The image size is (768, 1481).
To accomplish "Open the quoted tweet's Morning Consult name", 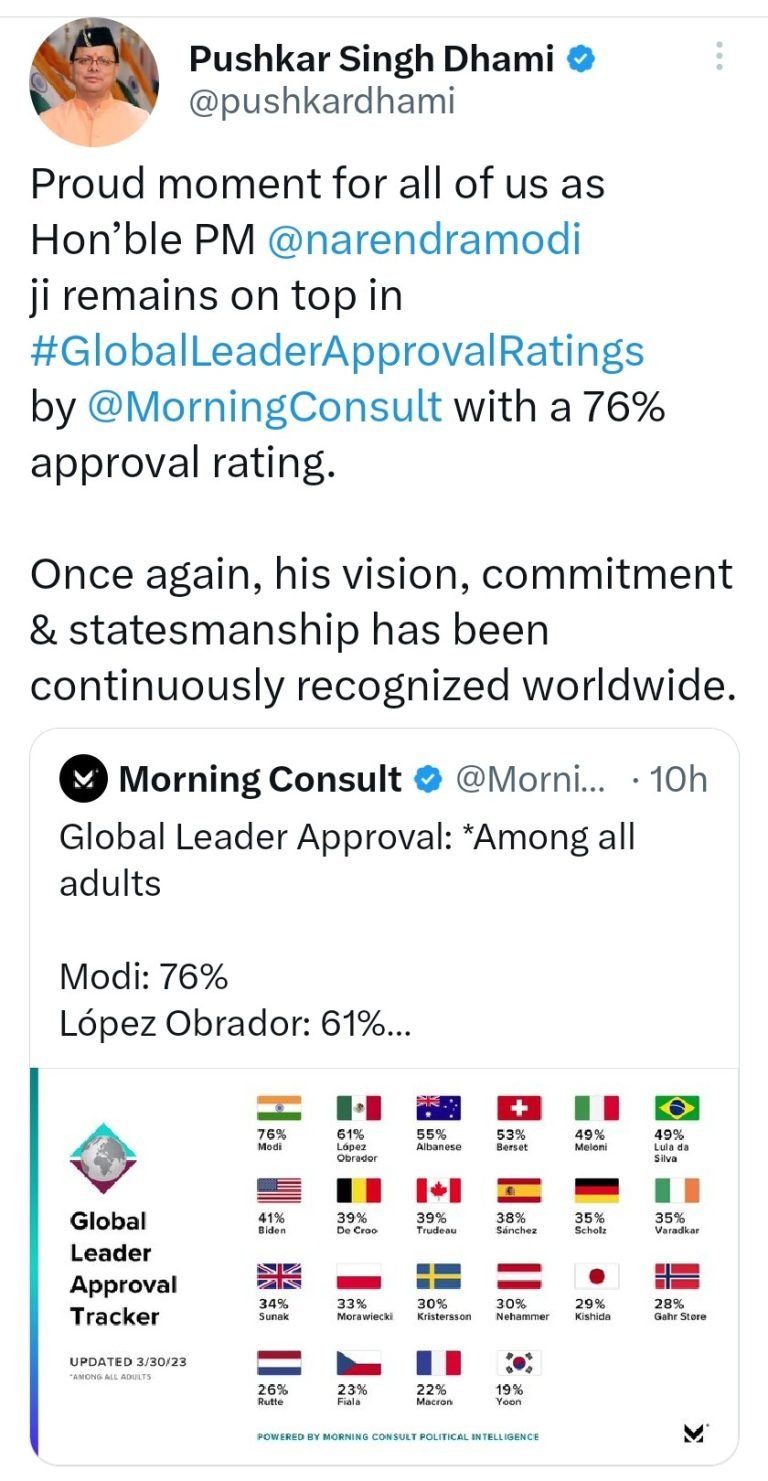I will (260, 780).
